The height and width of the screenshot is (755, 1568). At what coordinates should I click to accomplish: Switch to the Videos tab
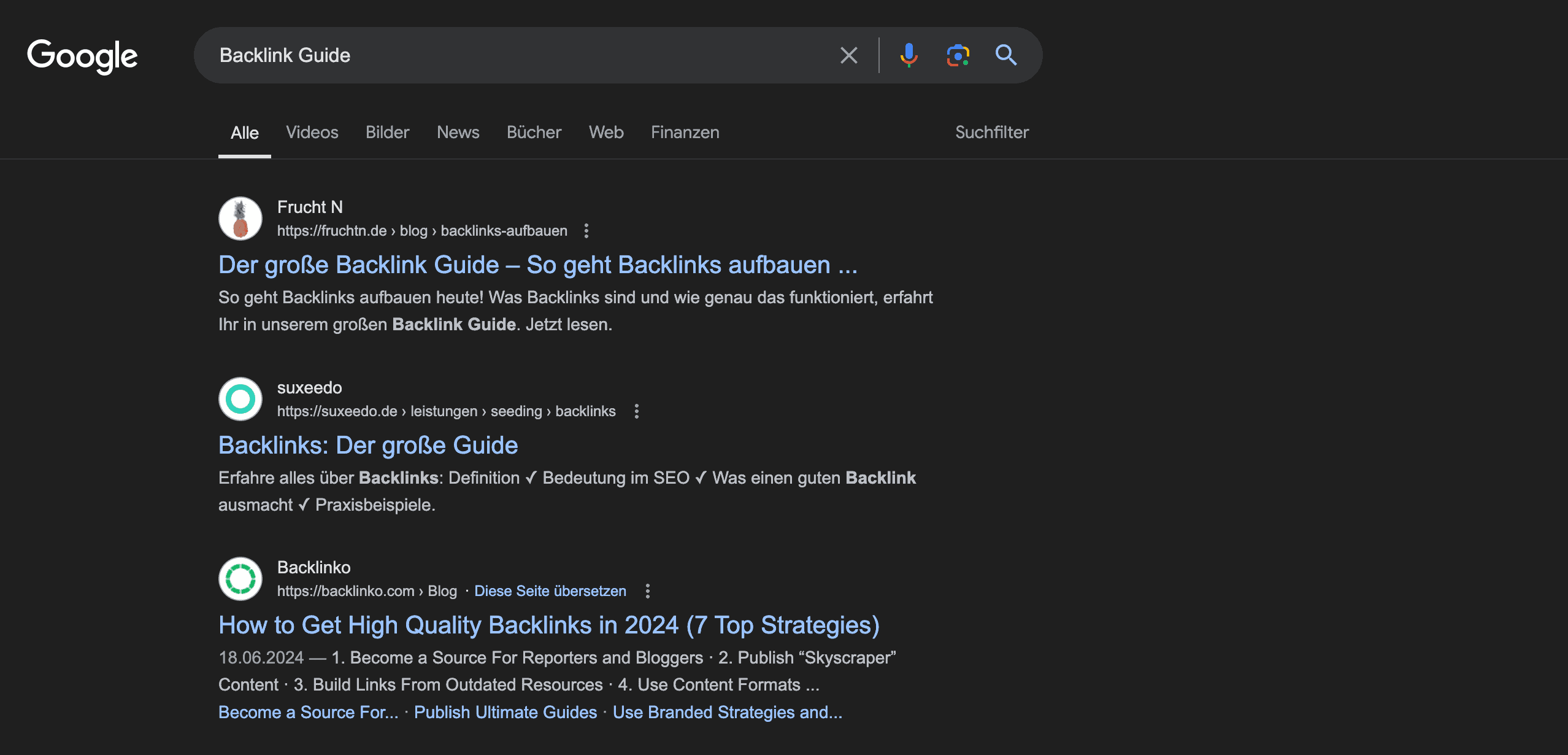(x=312, y=133)
